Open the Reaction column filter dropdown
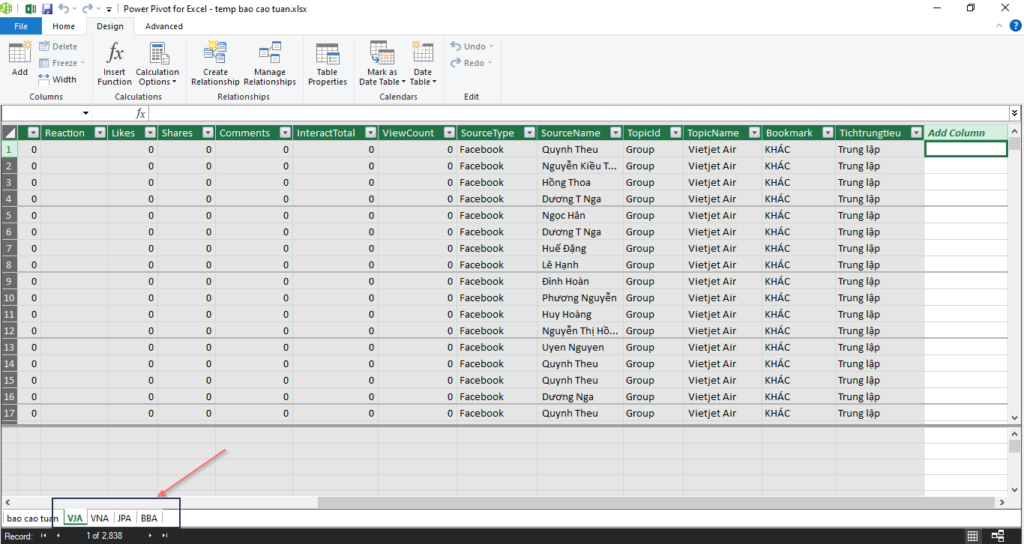The image size is (1024, 544). pos(100,133)
